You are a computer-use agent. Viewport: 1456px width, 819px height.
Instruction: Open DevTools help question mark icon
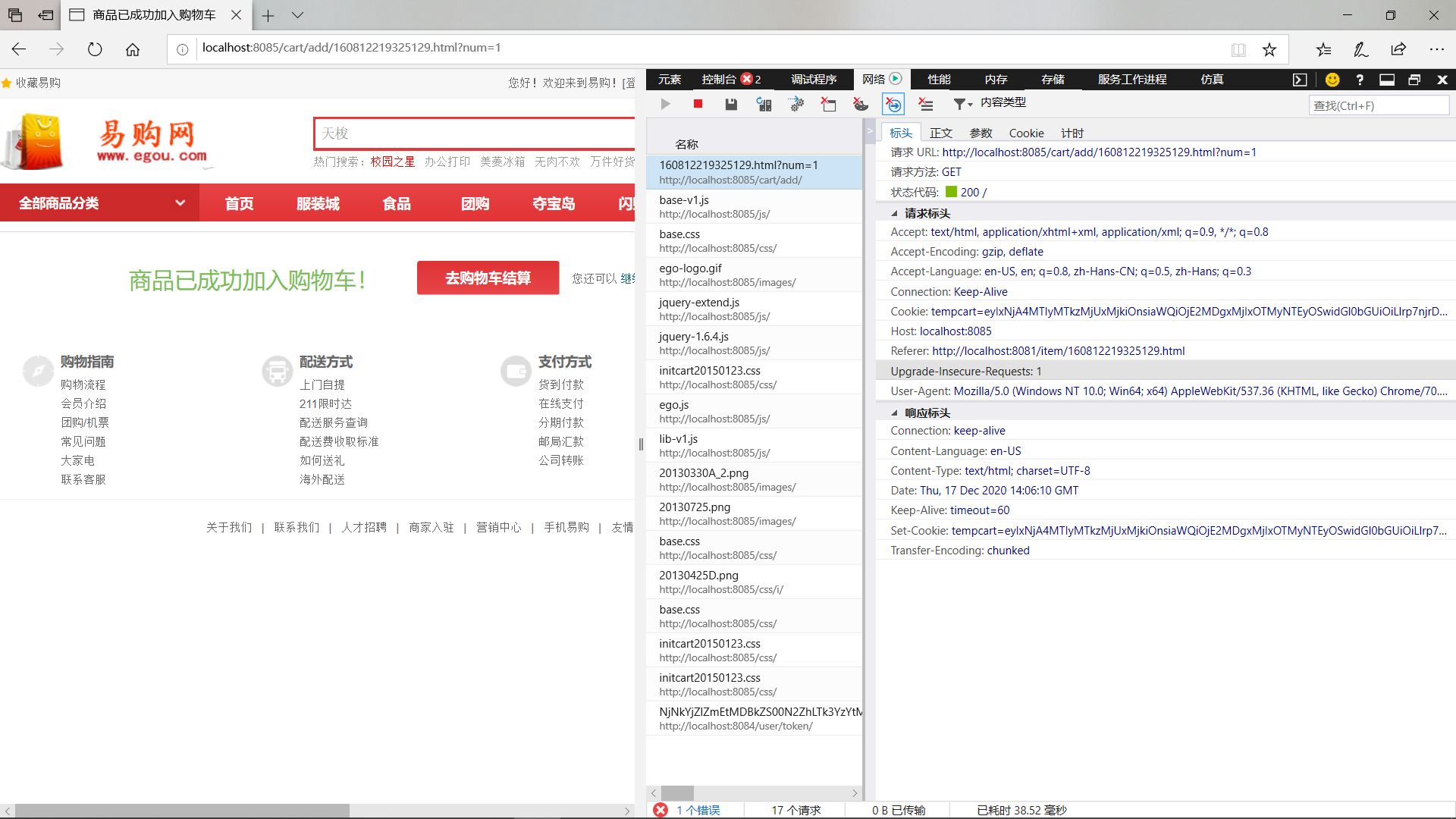[x=1360, y=80]
